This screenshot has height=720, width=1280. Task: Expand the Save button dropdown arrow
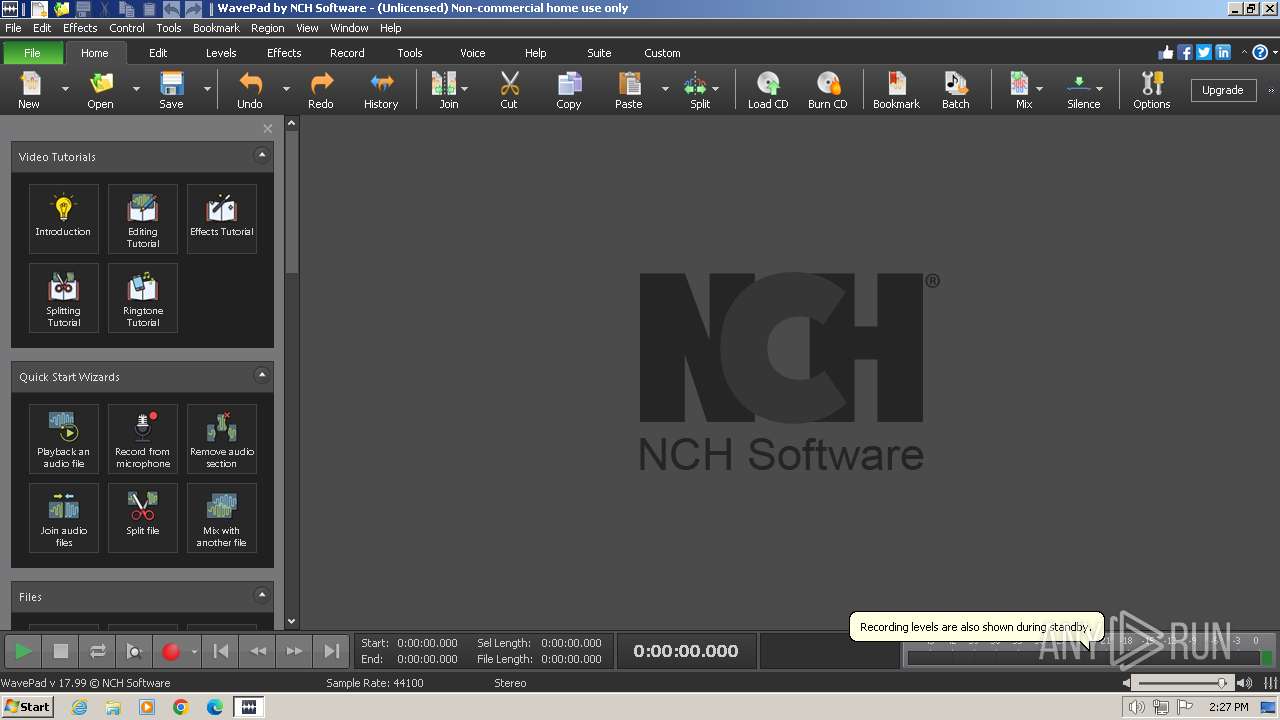click(207, 89)
